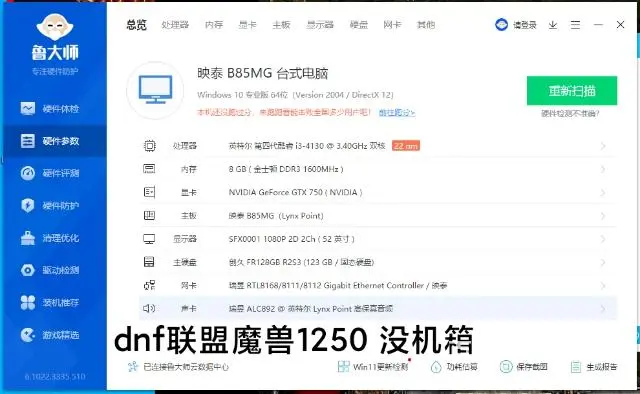Expand the 网卡 row chevron
This screenshot has height=394, width=640.
pos(603,285)
